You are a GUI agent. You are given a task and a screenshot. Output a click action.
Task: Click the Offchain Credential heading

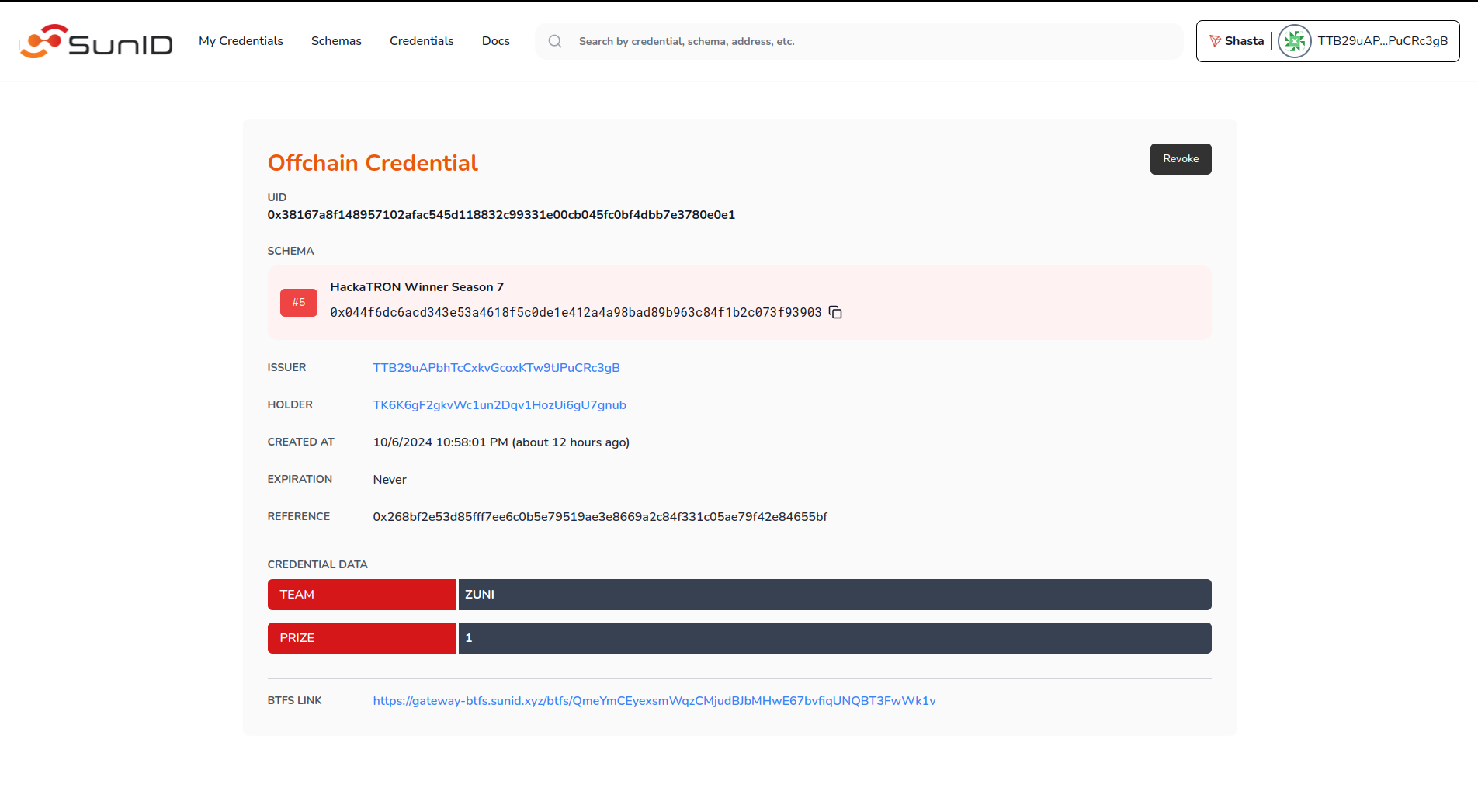click(373, 163)
